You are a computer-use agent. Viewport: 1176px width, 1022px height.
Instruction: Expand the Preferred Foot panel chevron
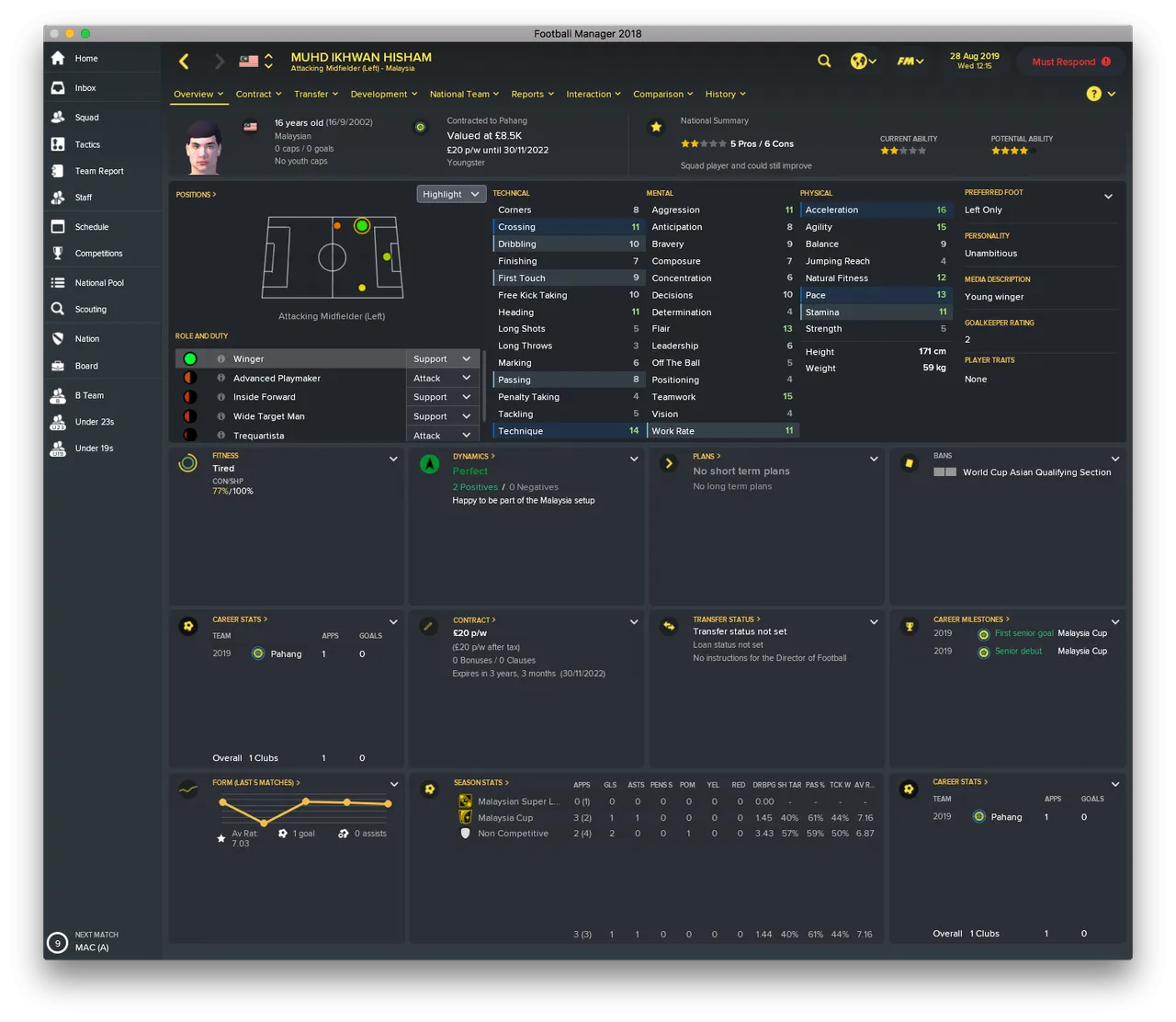(x=1108, y=196)
